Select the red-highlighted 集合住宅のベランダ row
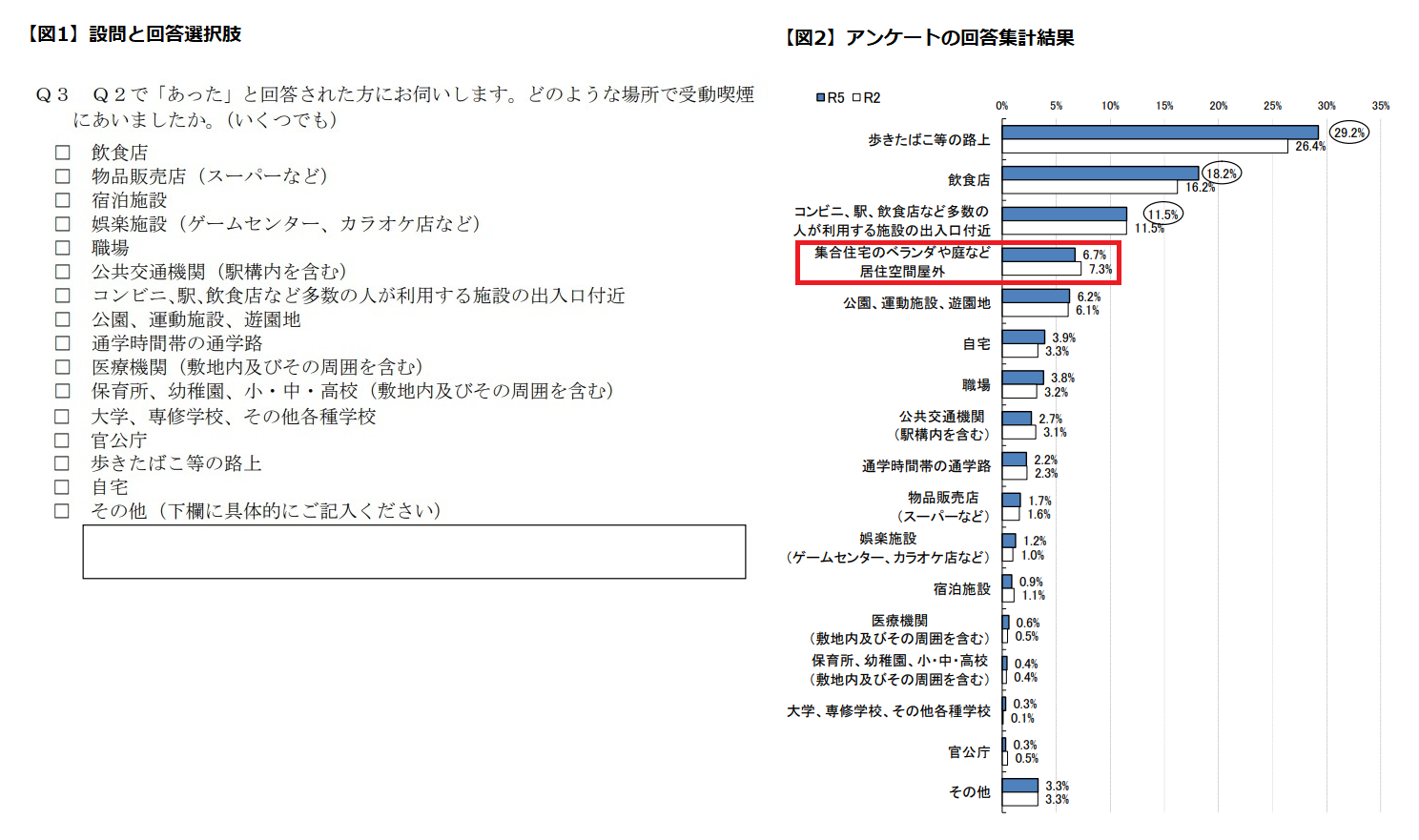Image resolution: width=1419 pixels, height=840 pixels. [x=957, y=262]
